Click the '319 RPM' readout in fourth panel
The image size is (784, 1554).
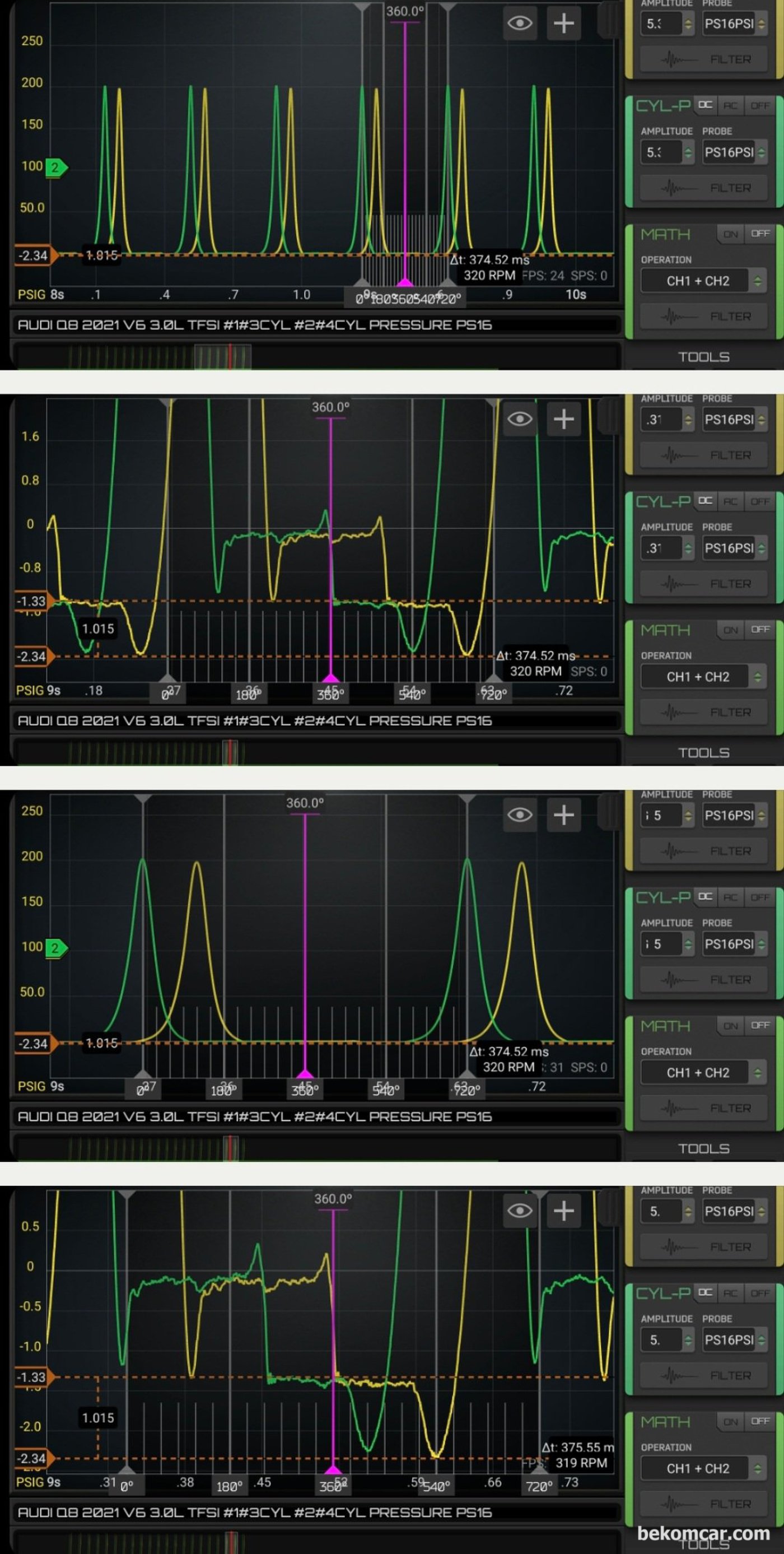click(x=581, y=1463)
